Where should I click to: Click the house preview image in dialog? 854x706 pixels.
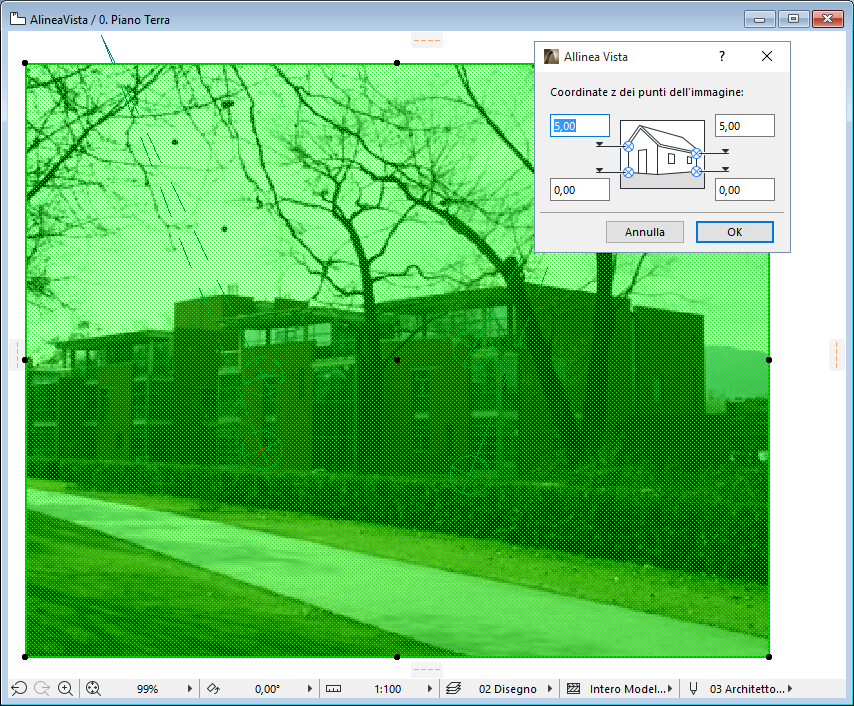[x=662, y=155]
